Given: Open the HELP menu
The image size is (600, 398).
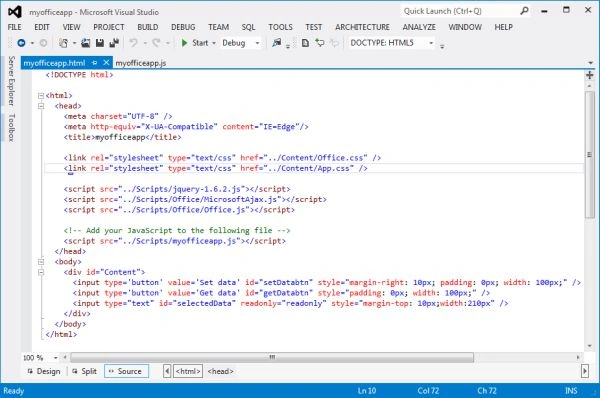Looking at the screenshot, I should 503,27.
